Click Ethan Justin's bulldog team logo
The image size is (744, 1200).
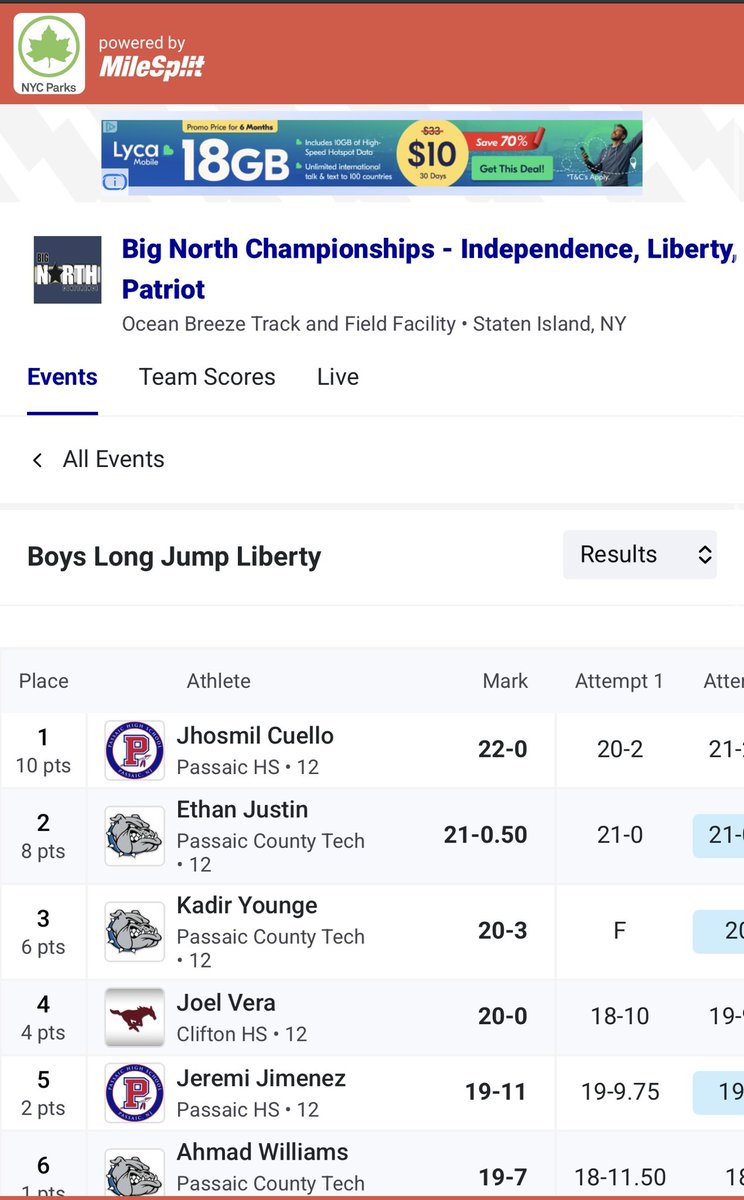point(135,836)
